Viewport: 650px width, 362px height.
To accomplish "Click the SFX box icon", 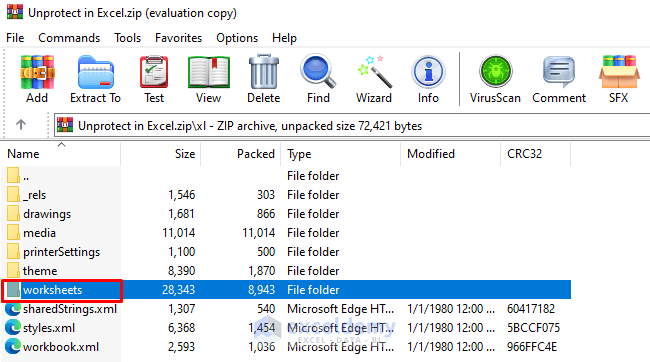I will (x=618, y=72).
